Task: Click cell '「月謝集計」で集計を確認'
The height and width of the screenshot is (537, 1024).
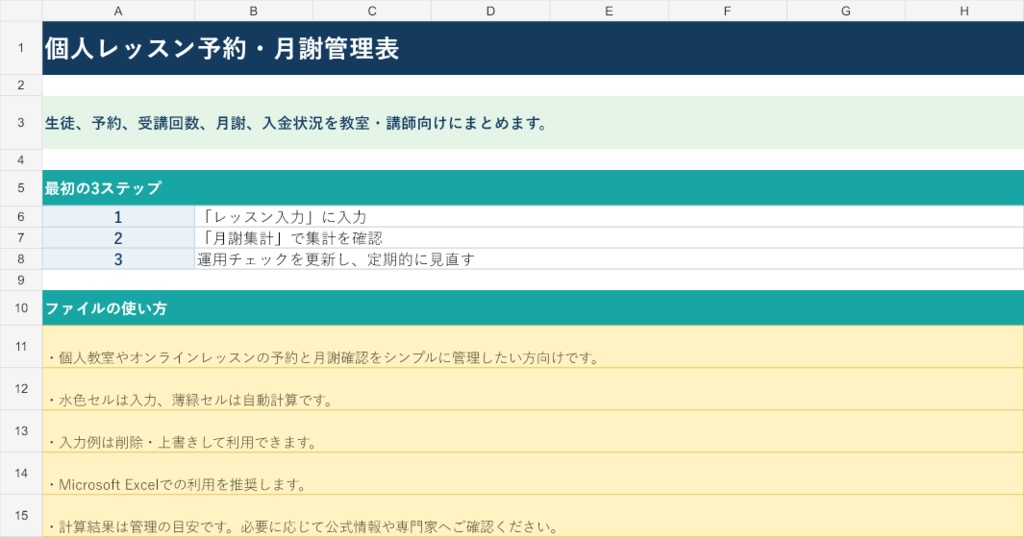Action: (x=609, y=238)
